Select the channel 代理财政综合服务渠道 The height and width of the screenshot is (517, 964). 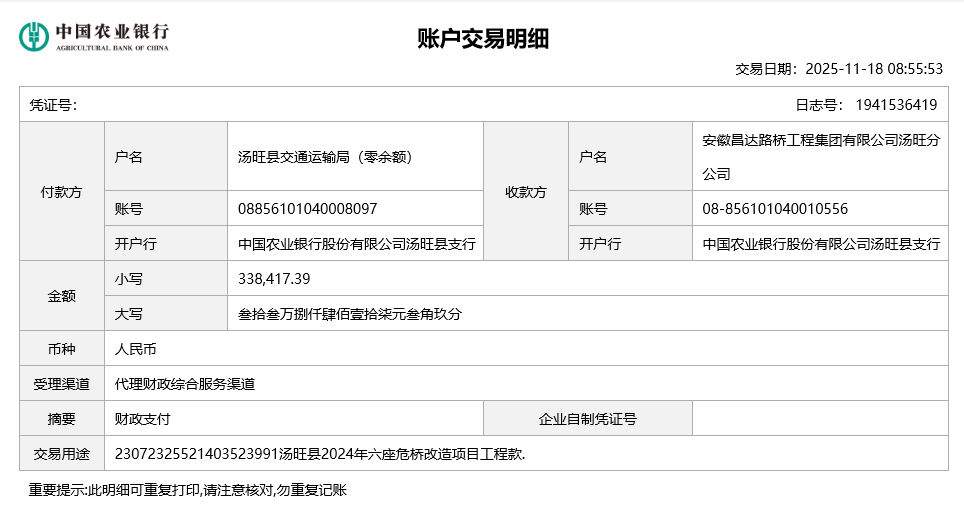184,384
